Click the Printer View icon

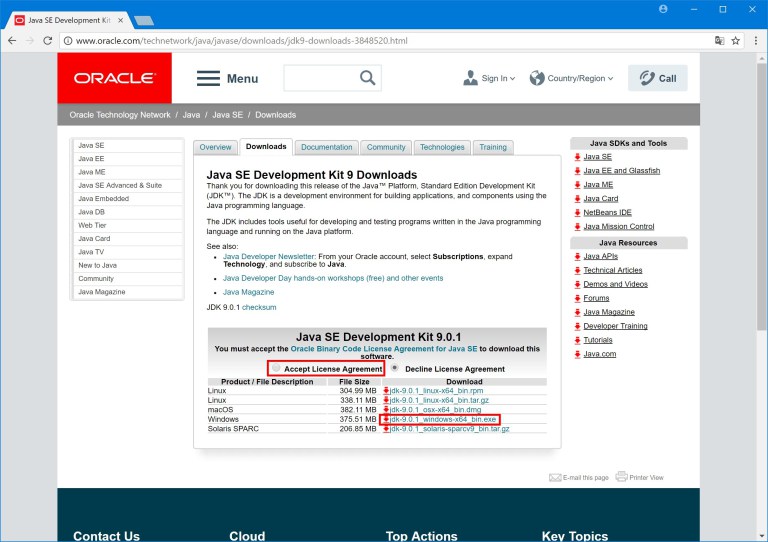621,477
